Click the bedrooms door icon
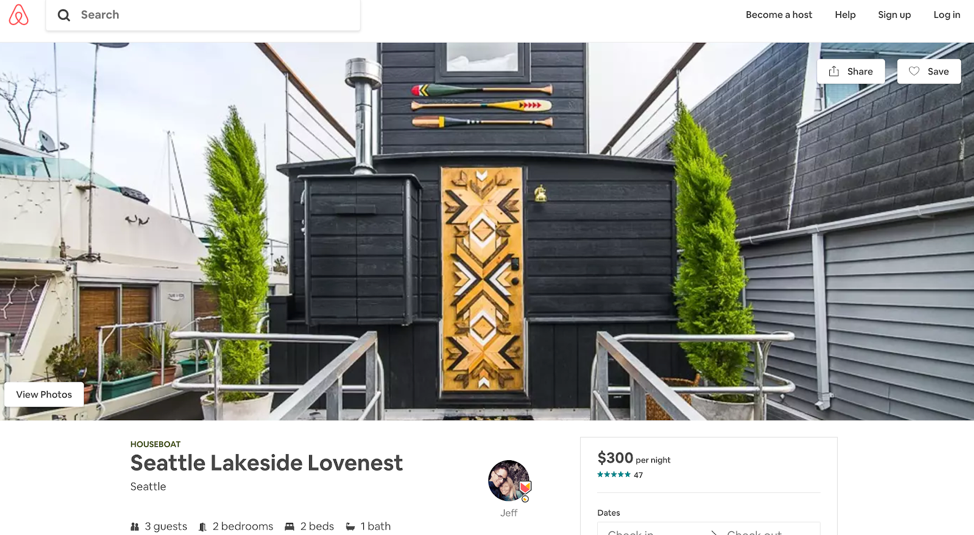Screen dimensions: 974x535 [x=203, y=526]
